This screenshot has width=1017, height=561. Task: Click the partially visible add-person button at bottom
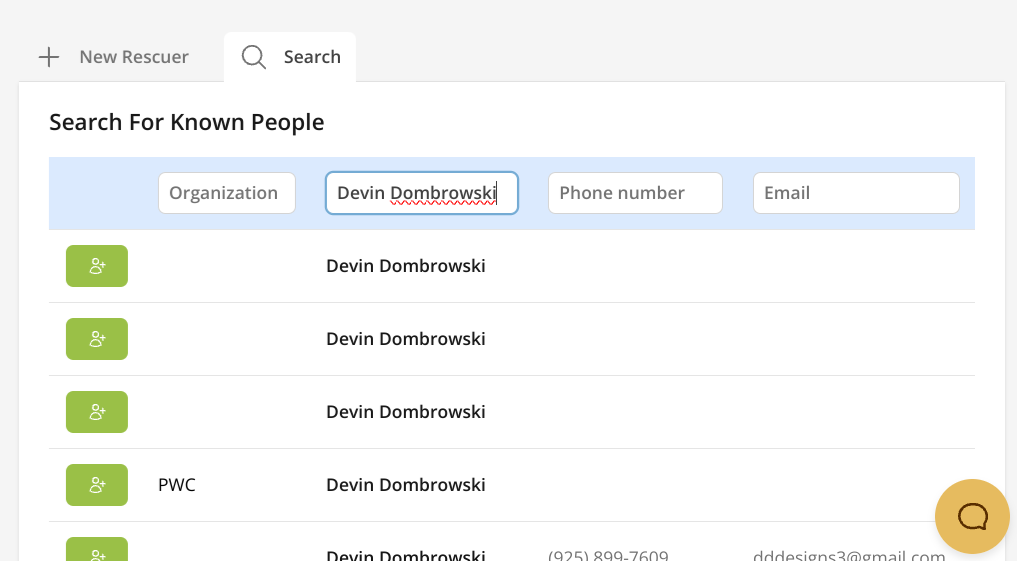(97, 551)
